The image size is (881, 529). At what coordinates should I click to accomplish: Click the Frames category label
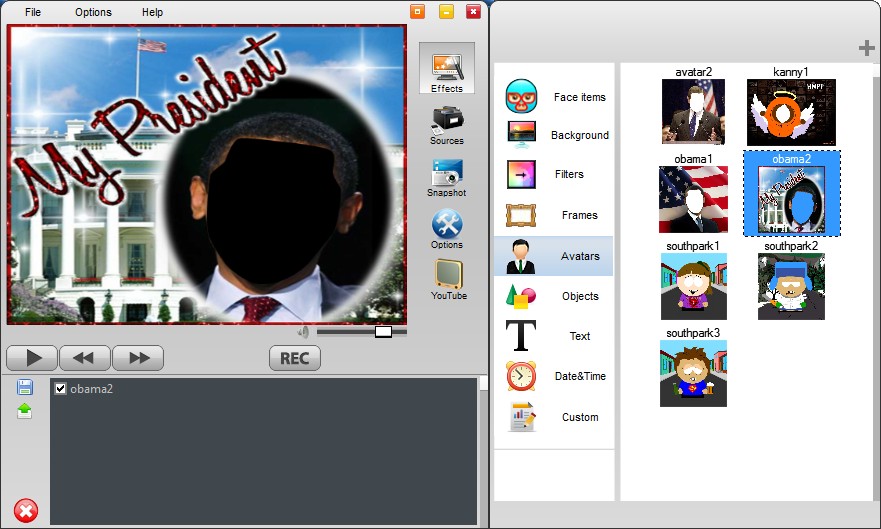coord(580,215)
